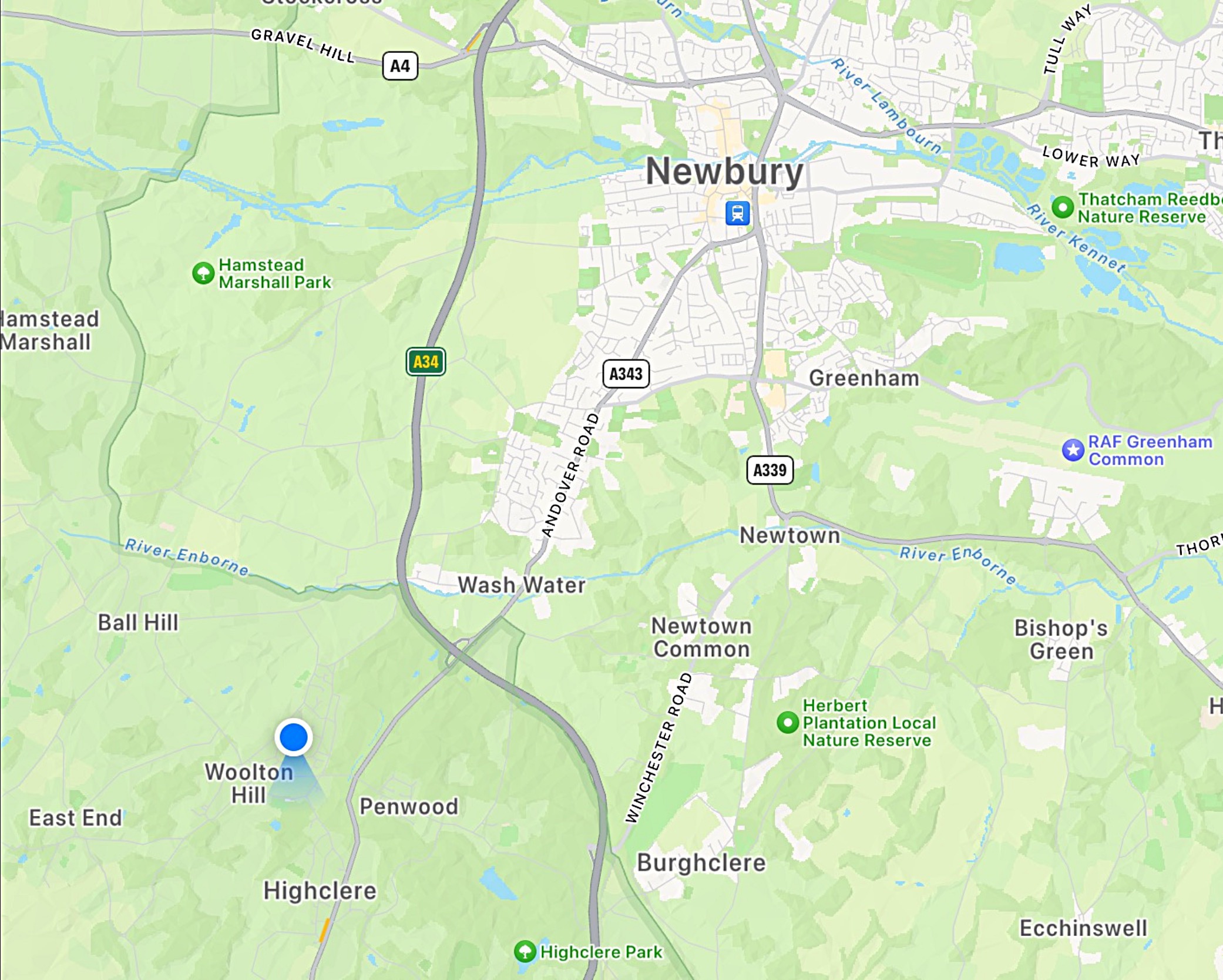
Task: Click the Greenham place label
Action: point(864,378)
